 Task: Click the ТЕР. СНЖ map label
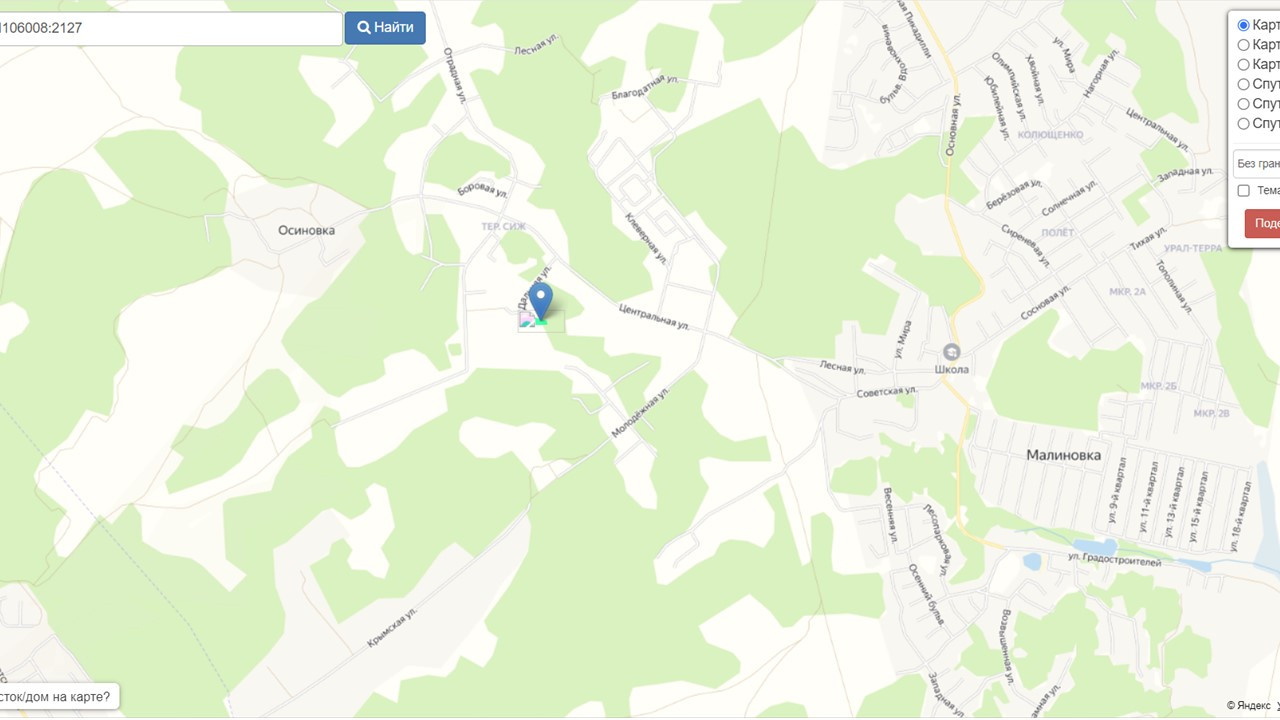pos(504,227)
